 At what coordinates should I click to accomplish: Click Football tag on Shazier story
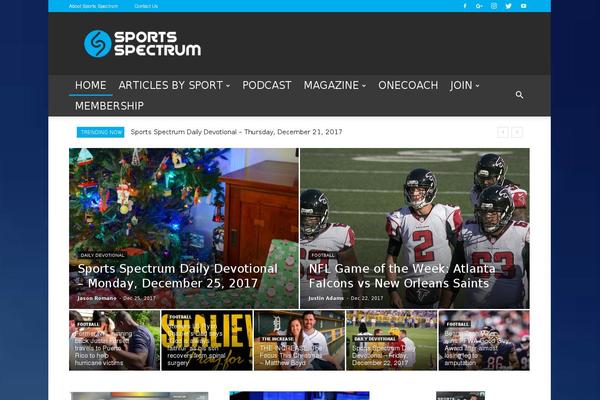click(x=180, y=317)
